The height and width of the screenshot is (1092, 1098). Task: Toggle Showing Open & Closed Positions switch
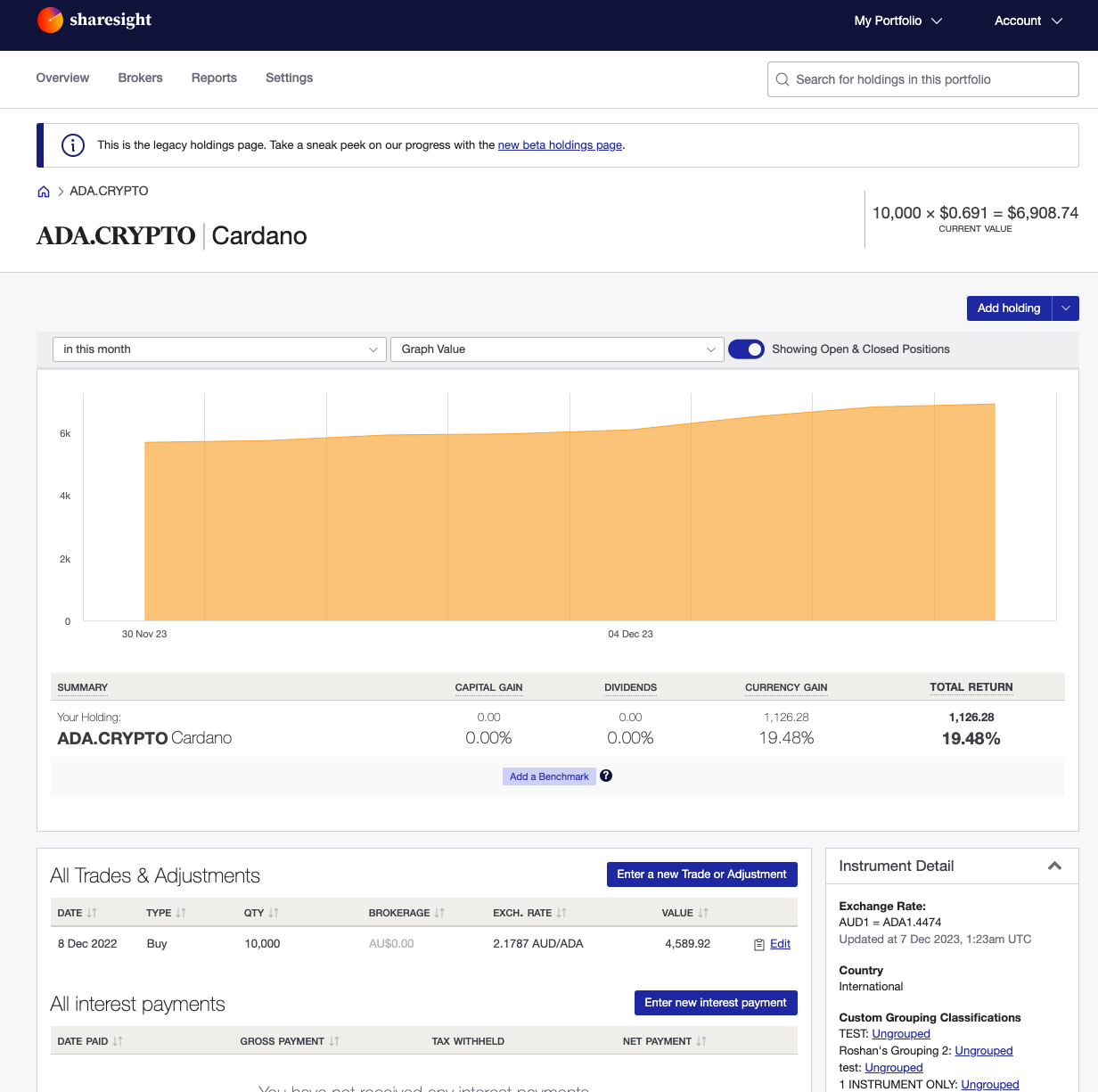(x=746, y=349)
